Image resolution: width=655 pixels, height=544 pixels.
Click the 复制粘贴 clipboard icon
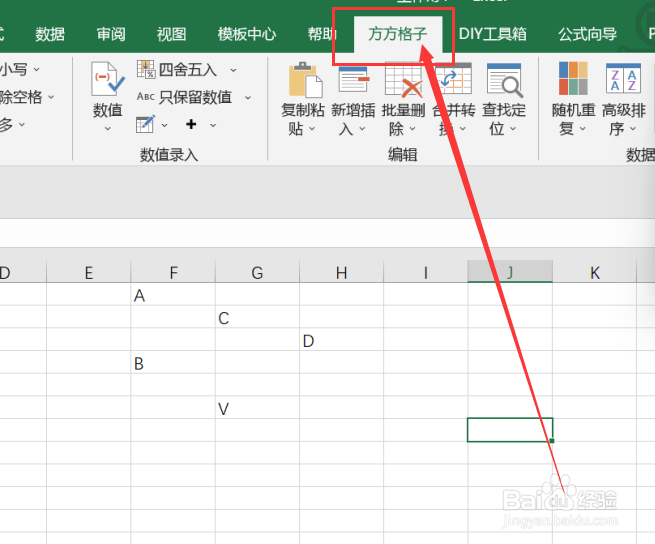(305, 79)
